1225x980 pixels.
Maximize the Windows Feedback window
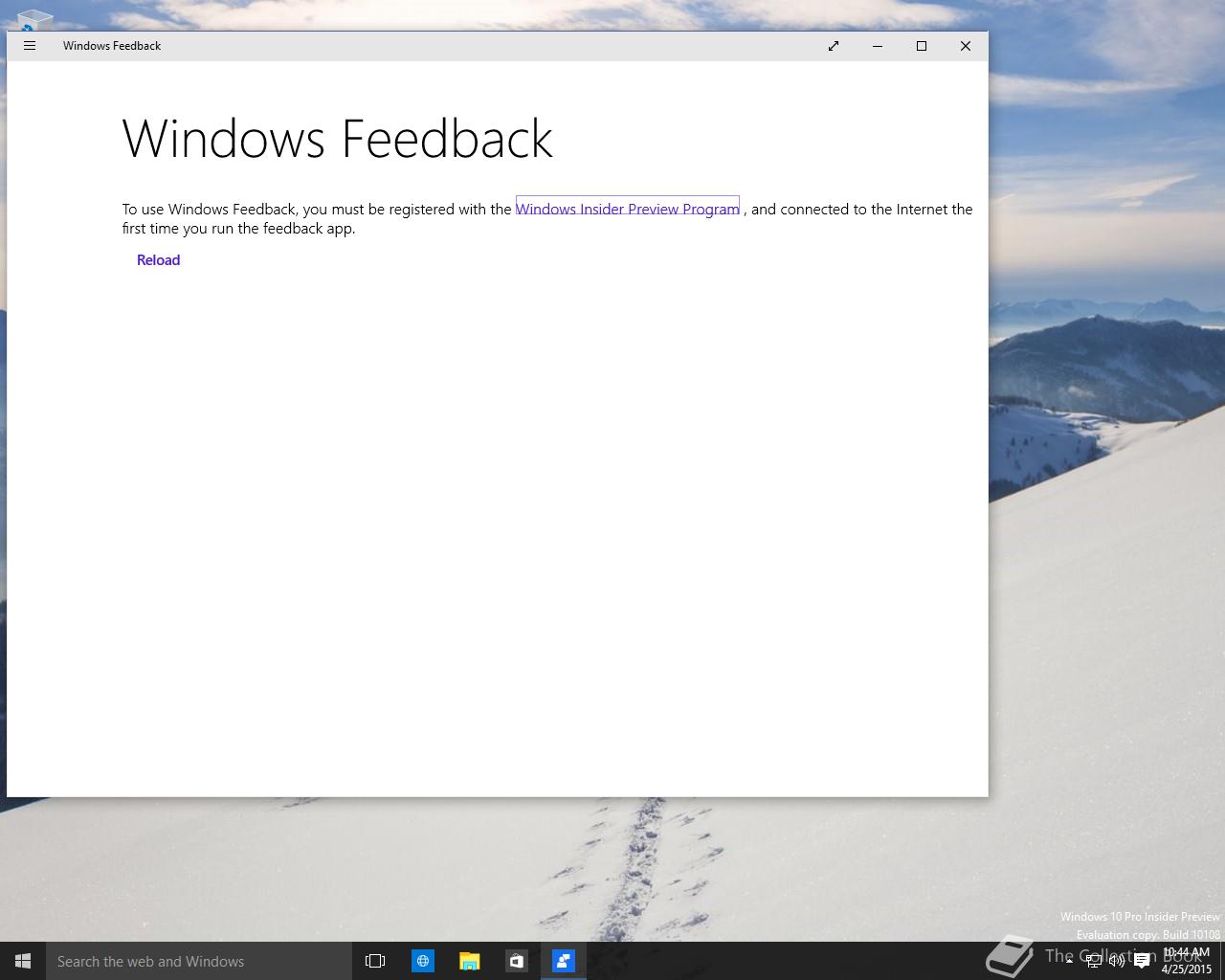click(x=922, y=46)
